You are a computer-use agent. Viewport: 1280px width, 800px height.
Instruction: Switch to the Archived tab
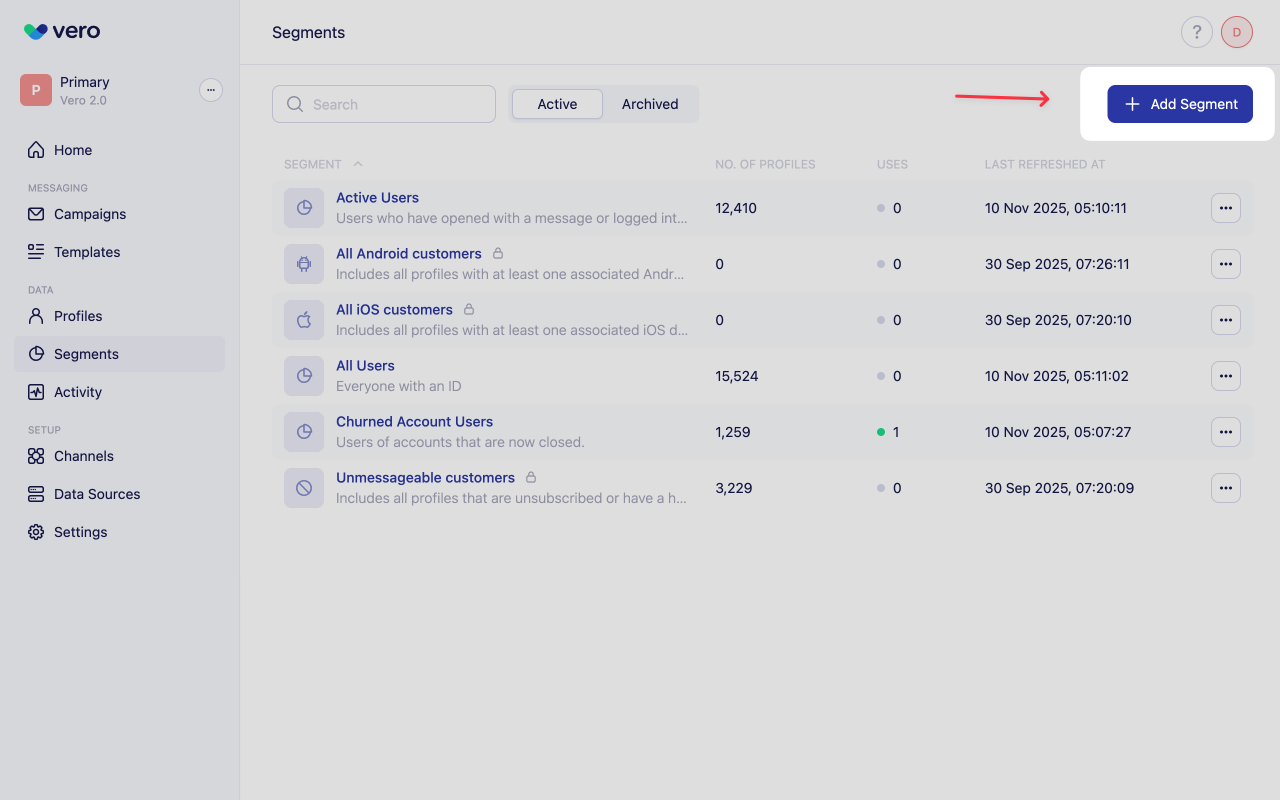pos(649,103)
